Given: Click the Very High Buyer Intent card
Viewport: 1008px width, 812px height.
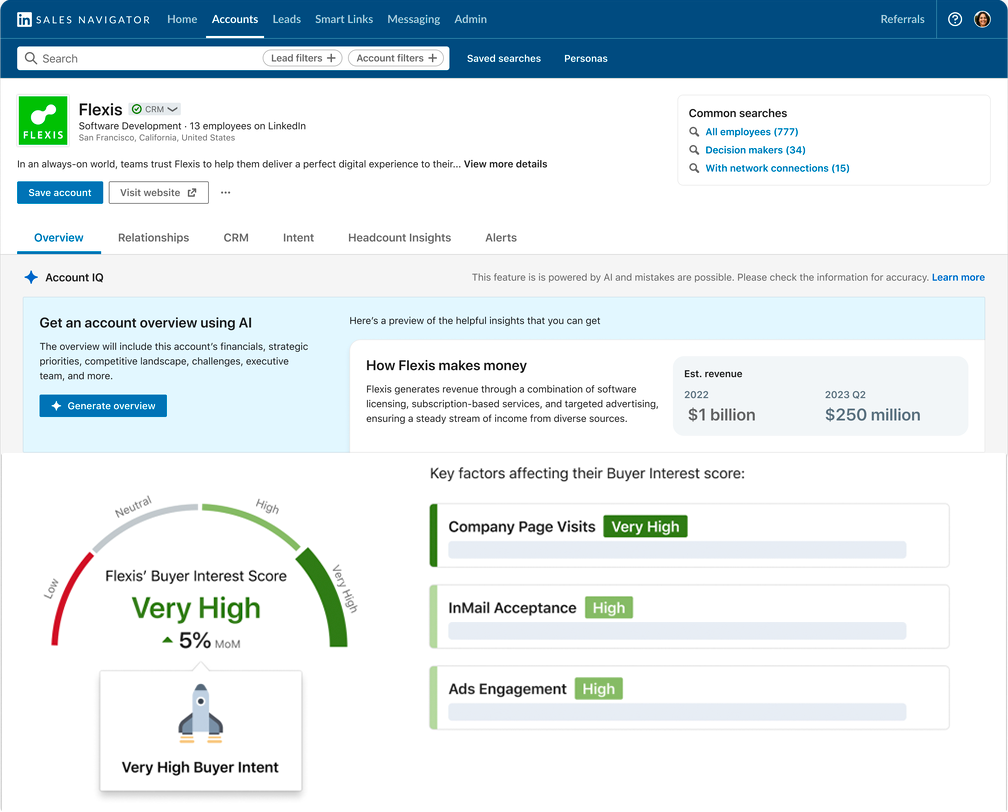Looking at the screenshot, I should tap(201, 730).
